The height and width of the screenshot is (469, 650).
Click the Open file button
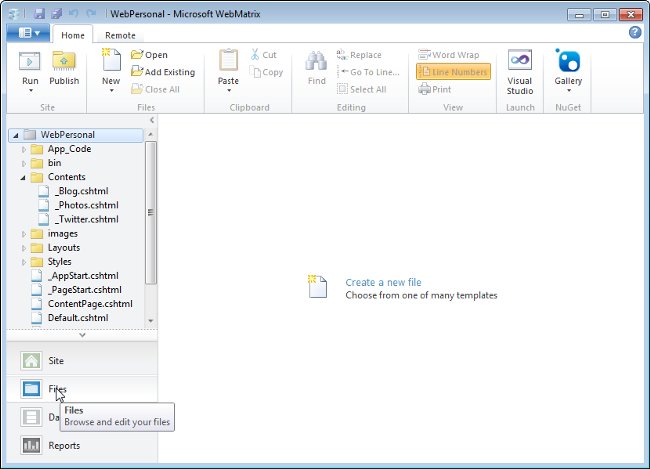pyautogui.click(x=149, y=55)
